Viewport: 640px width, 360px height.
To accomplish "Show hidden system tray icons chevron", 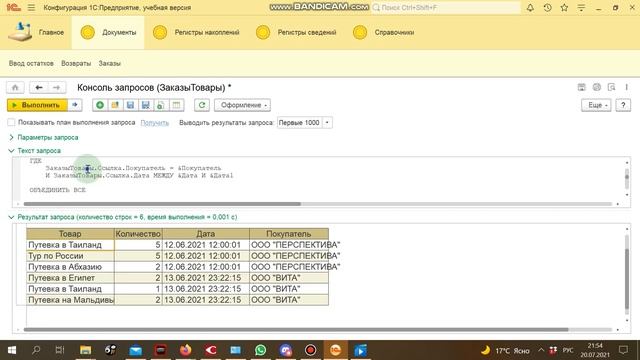I will pyautogui.click(x=541, y=350).
